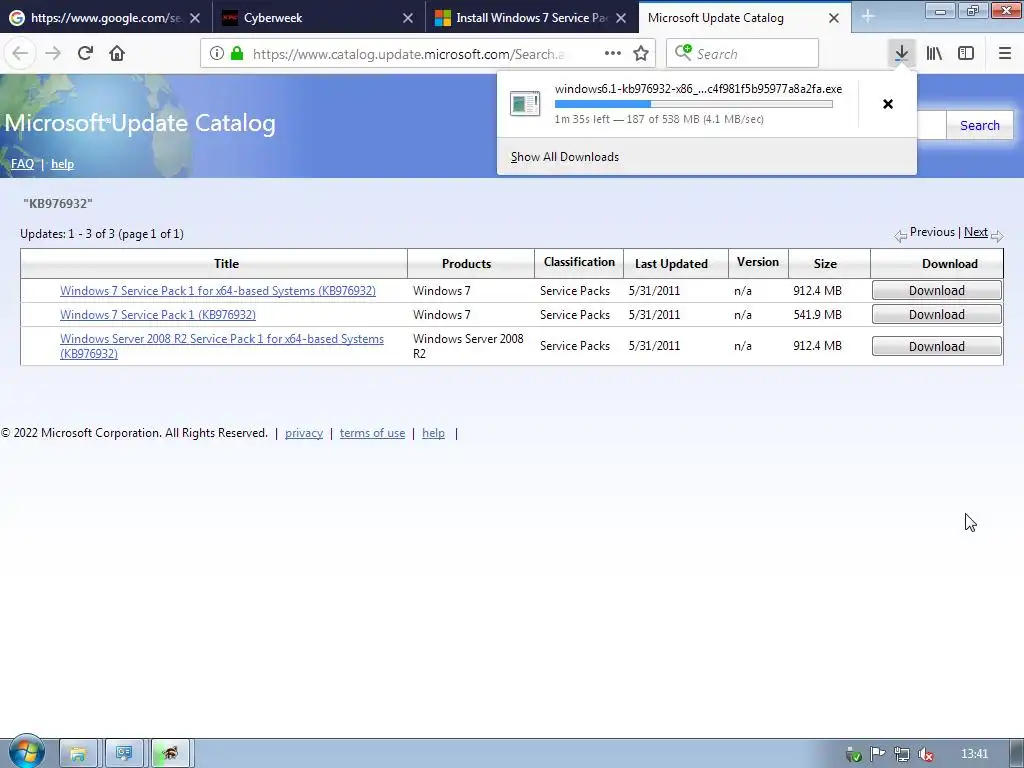
Task: Bookmark this page with the star
Action: [641, 54]
